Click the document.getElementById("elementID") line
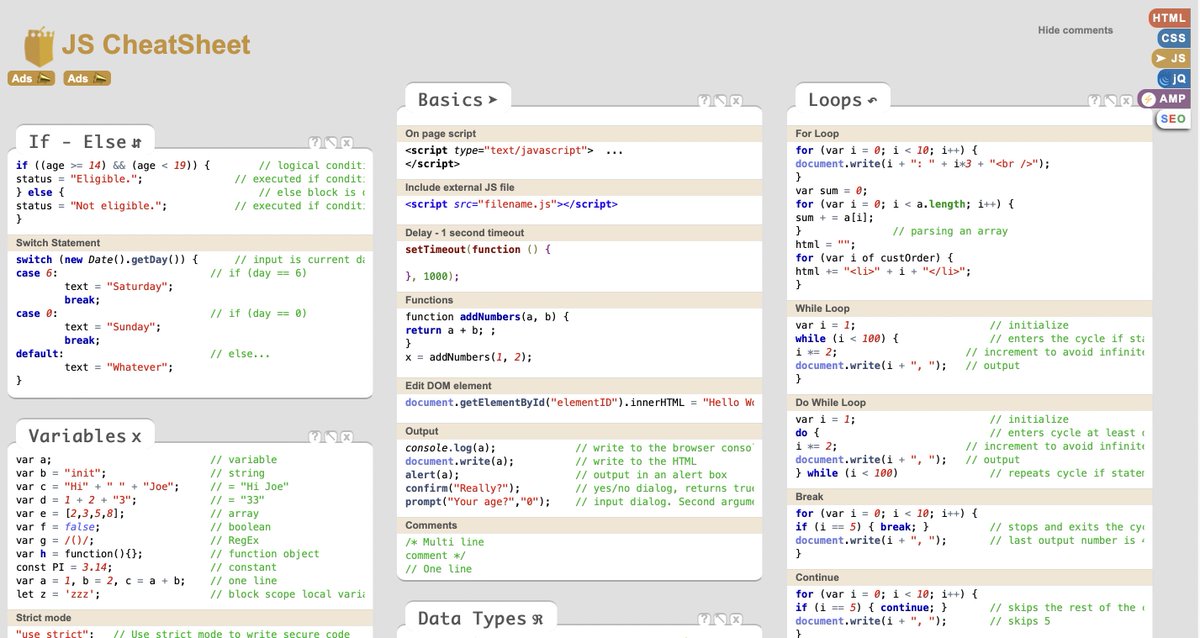This screenshot has height=638, width=1200. (580, 402)
